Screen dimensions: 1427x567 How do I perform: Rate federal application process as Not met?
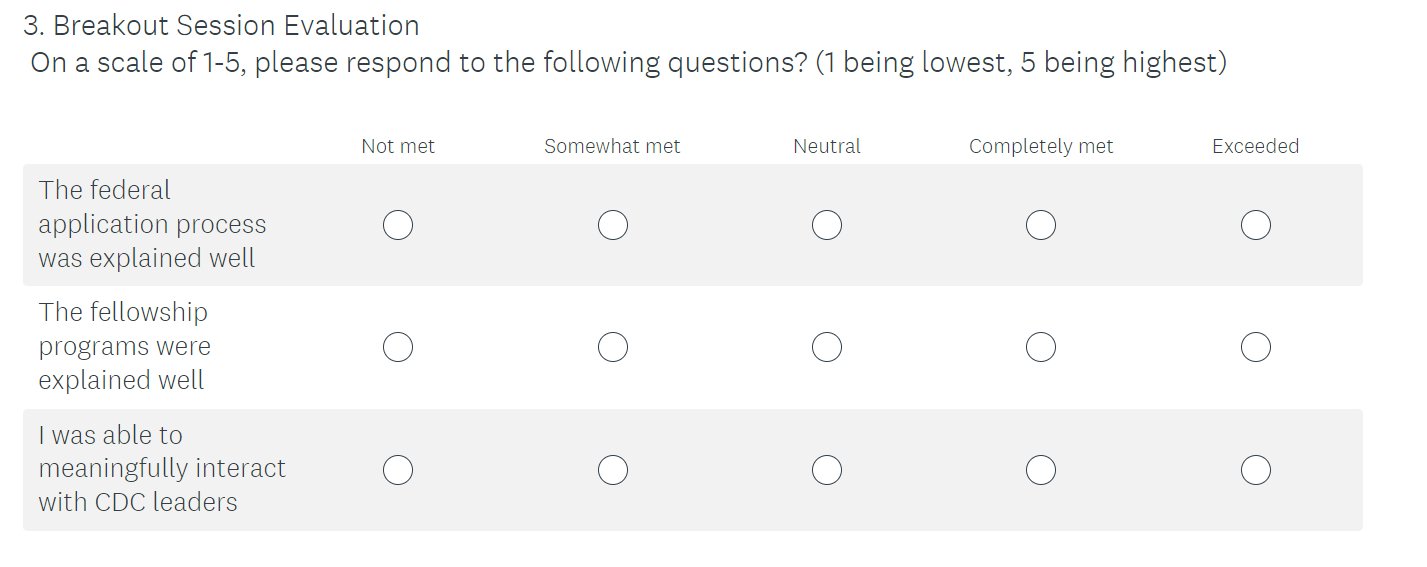point(398,225)
